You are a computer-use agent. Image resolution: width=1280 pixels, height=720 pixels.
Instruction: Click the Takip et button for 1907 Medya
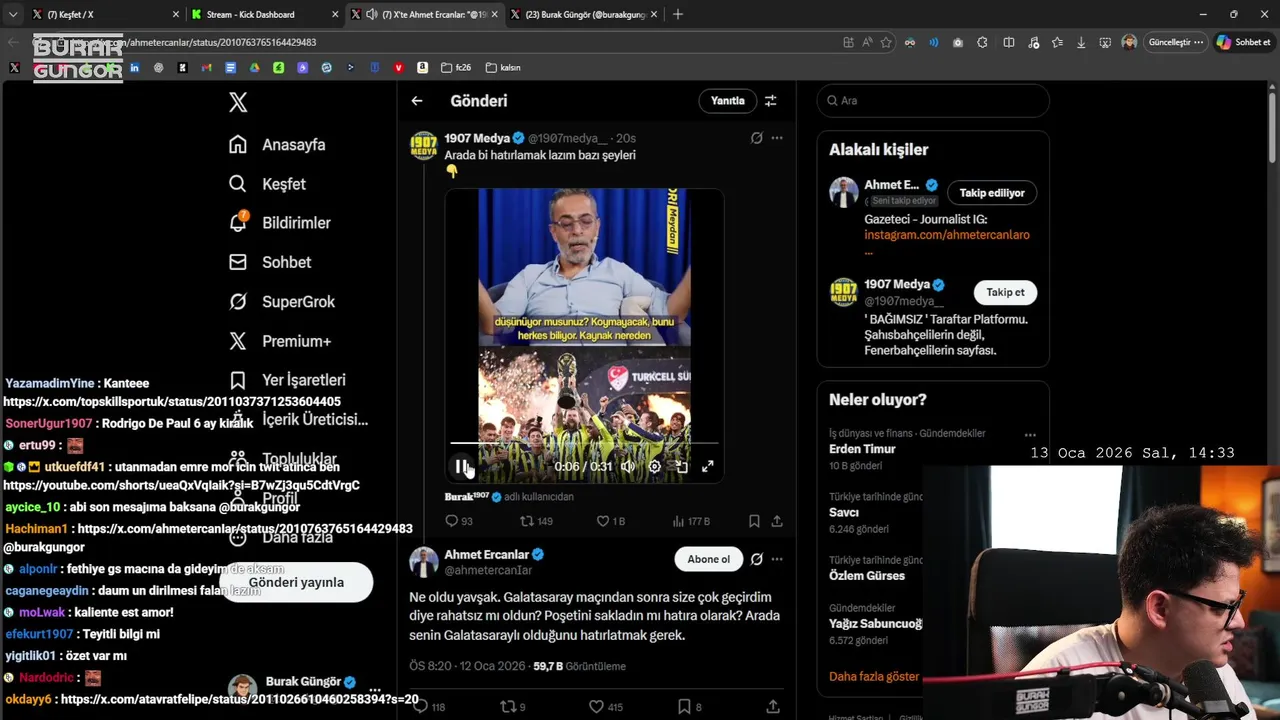click(x=1005, y=292)
